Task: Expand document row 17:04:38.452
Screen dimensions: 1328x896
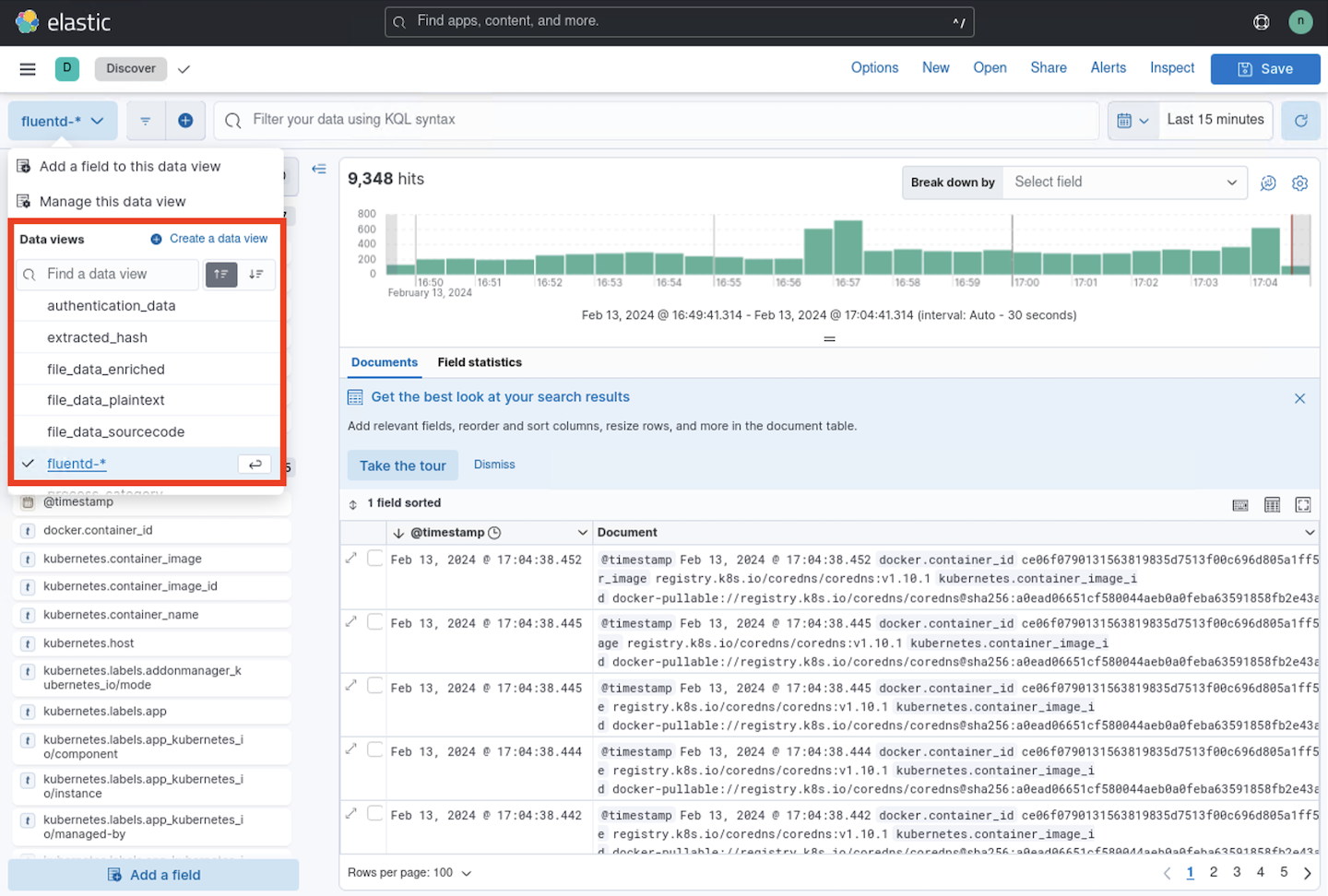Action: [351, 559]
